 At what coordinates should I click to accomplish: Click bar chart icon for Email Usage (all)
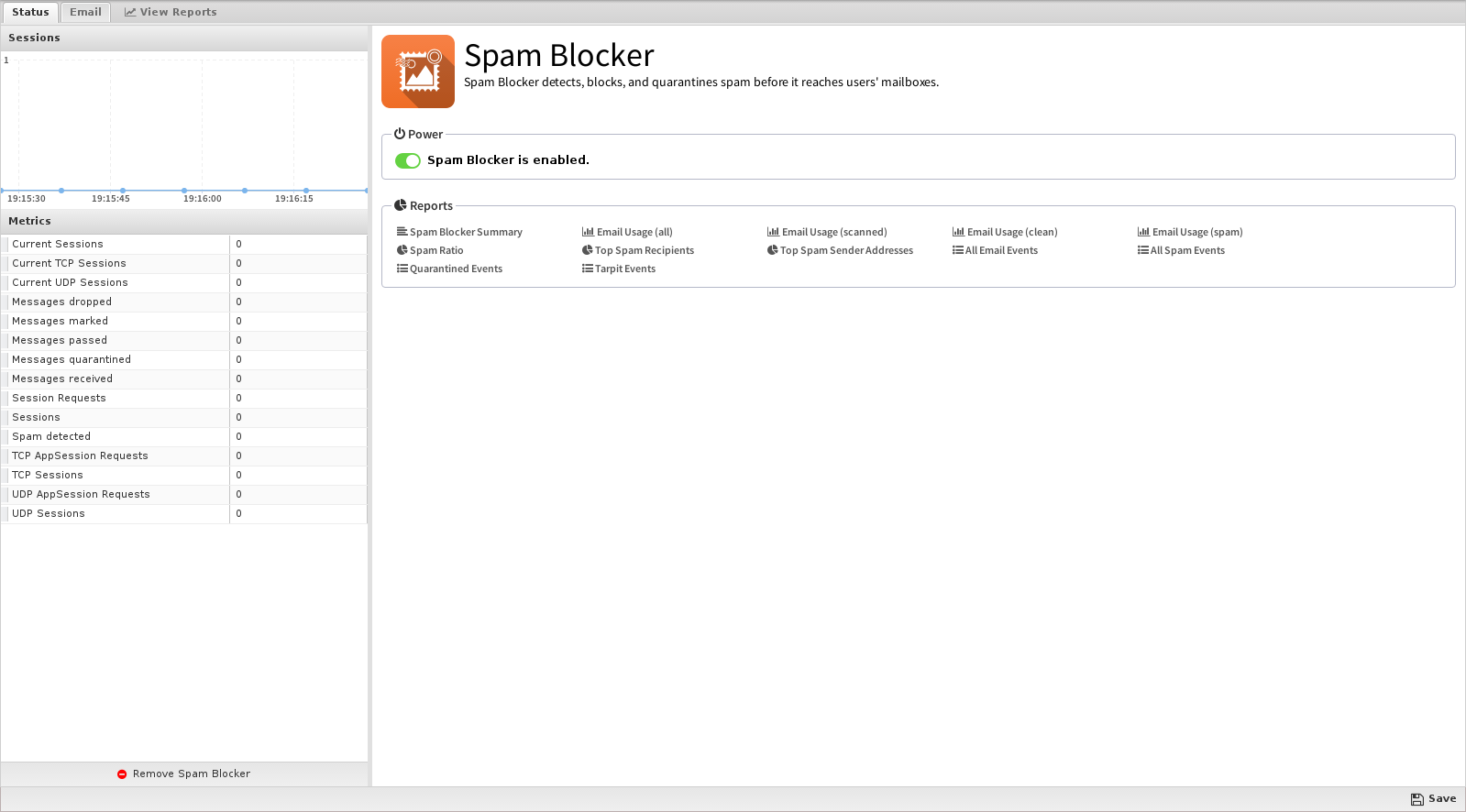click(588, 232)
